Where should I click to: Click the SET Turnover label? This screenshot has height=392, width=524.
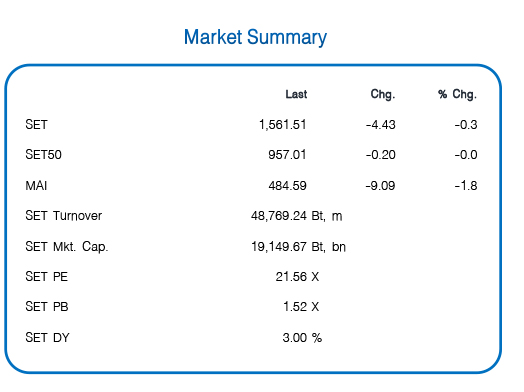tap(63, 216)
